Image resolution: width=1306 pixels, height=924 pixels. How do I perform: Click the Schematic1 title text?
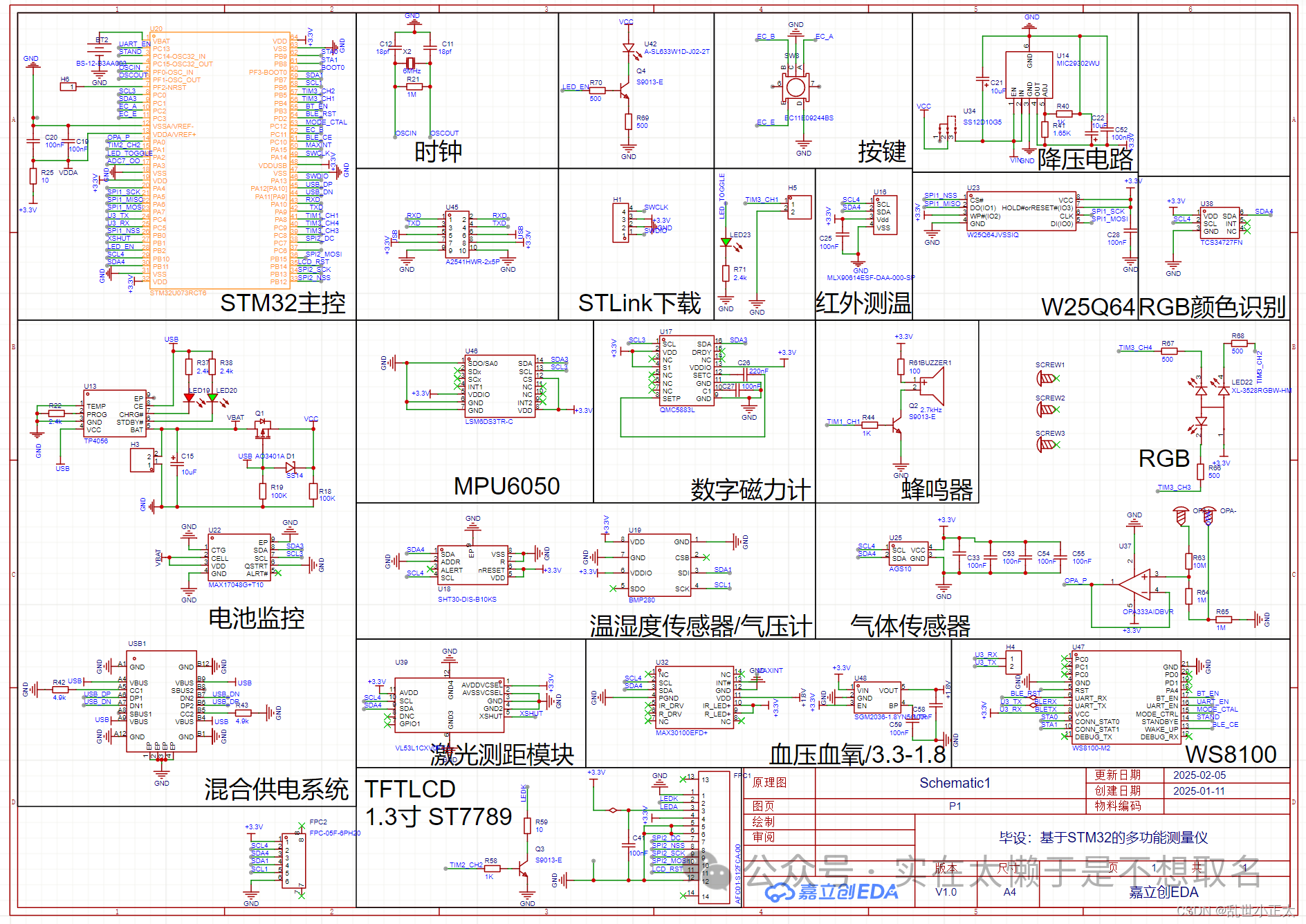(x=955, y=783)
